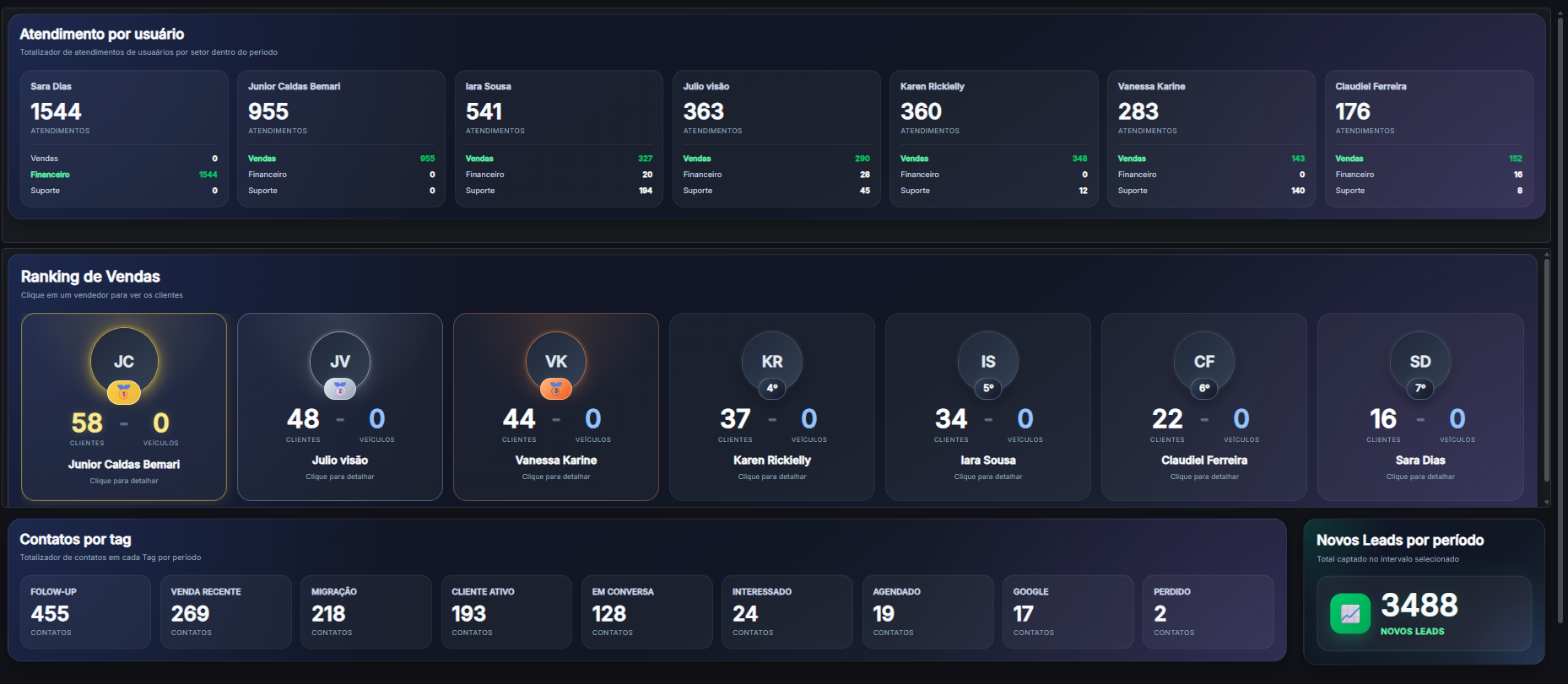Click the green chart icon in Novos Leads
Screen dimensions: 1568x684
click(x=1350, y=613)
